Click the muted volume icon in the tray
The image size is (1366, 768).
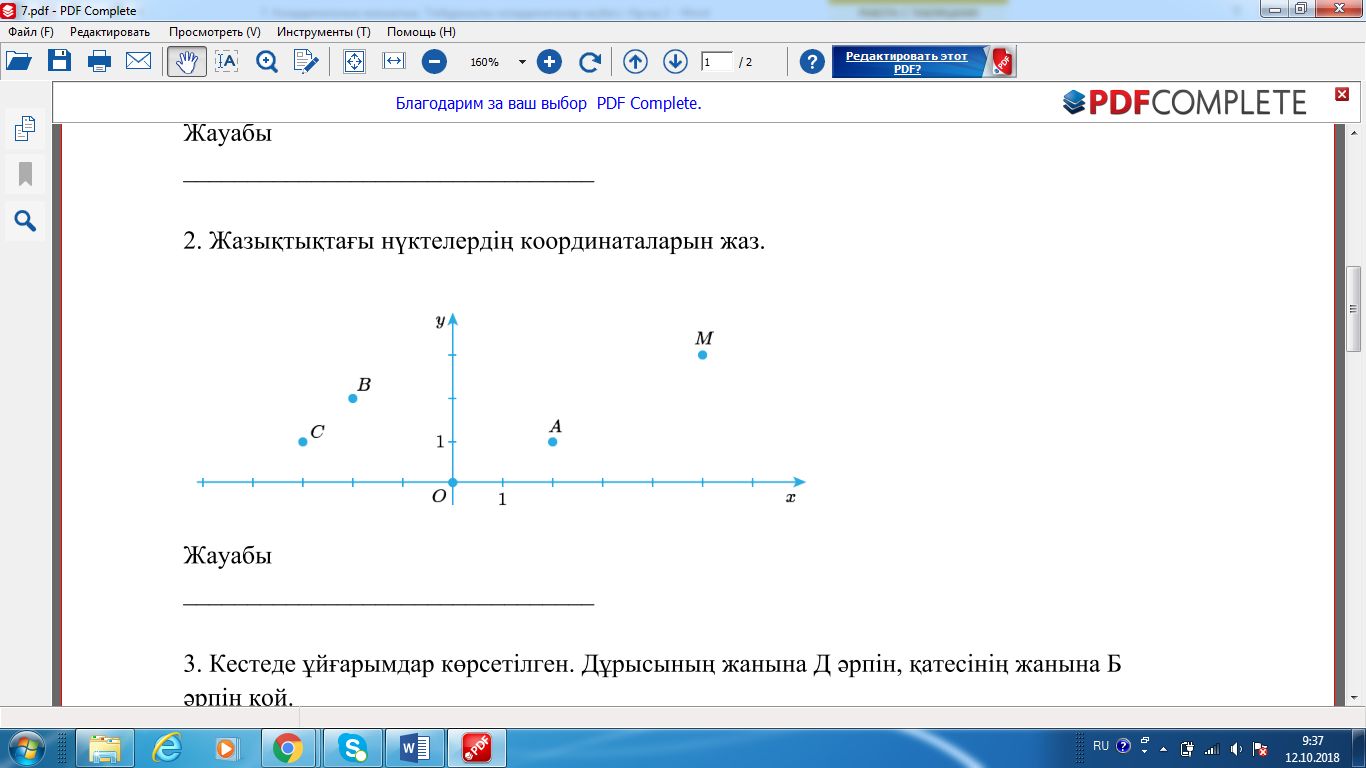pos(1238,748)
